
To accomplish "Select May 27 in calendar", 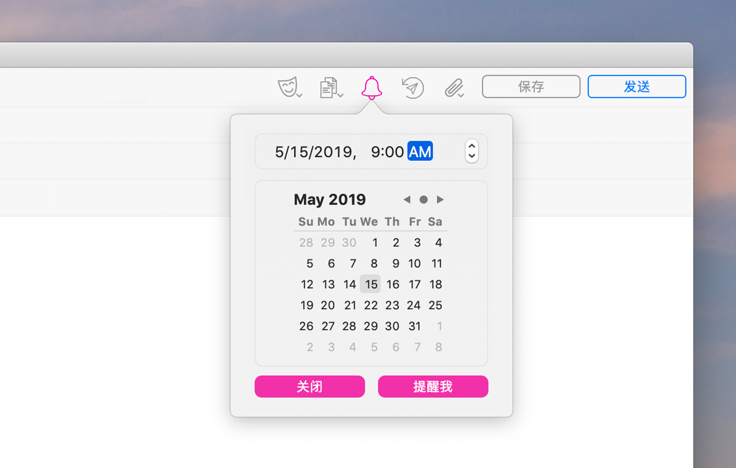I will [x=328, y=326].
